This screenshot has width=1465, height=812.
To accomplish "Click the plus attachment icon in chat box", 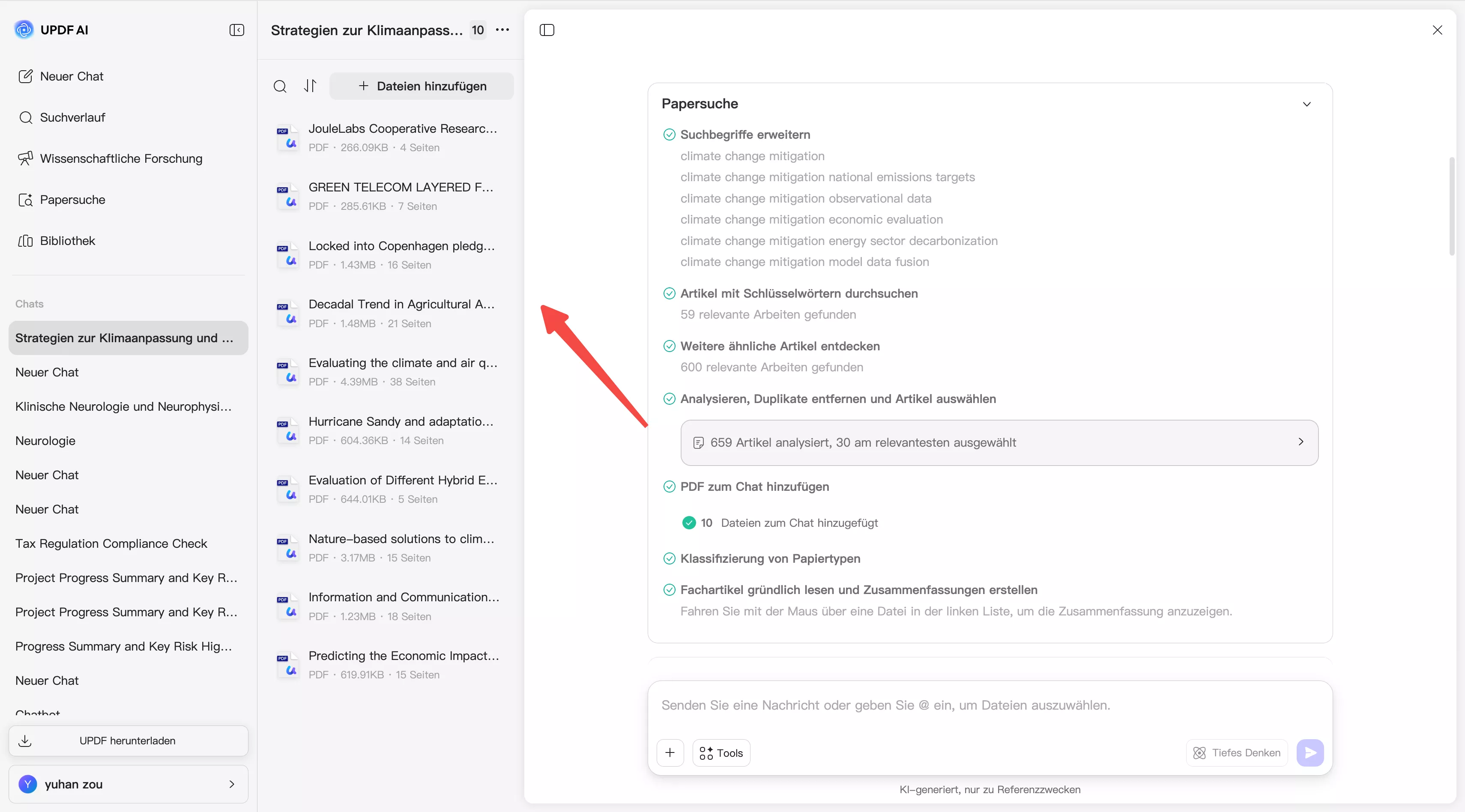I will point(670,753).
